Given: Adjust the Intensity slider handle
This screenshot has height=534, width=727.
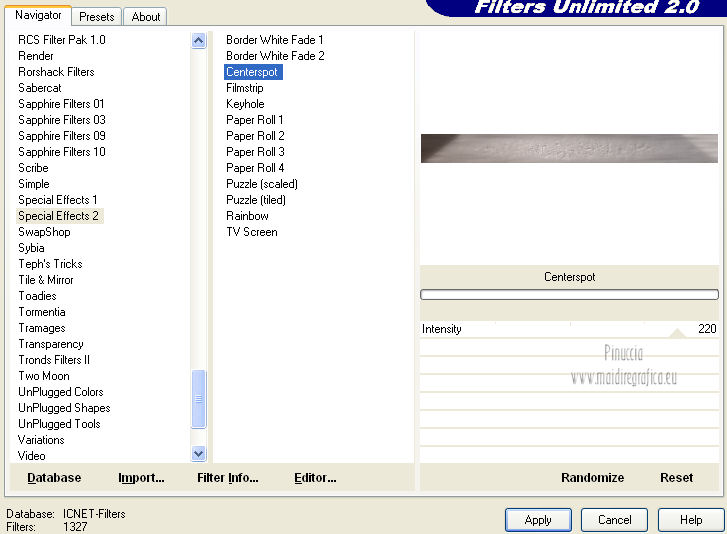Looking at the screenshot, I should tap(677, 332).
